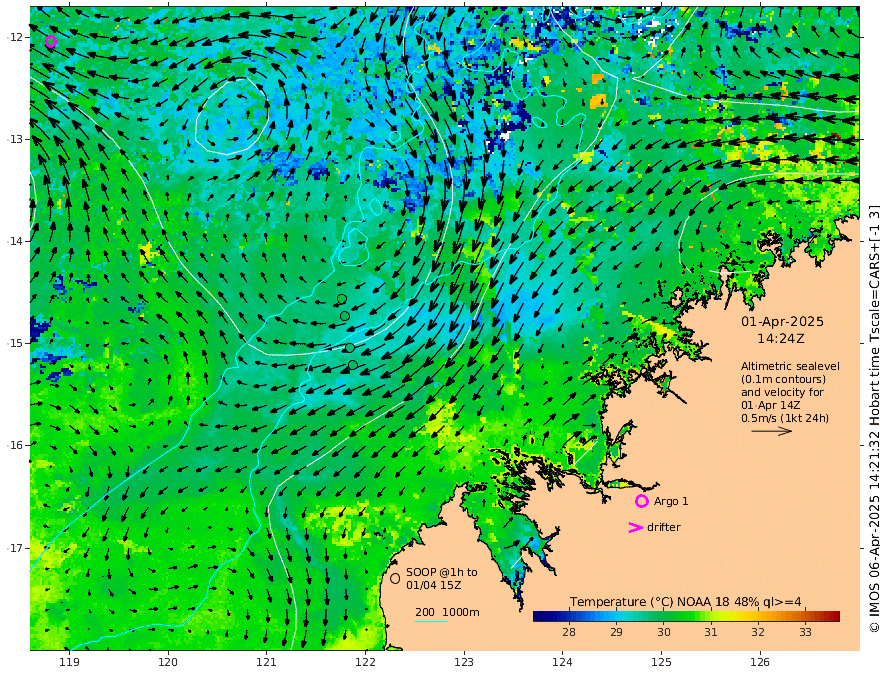Click the magenta circle icon beside 'Argo 1' legend

(x=641, y=501)
